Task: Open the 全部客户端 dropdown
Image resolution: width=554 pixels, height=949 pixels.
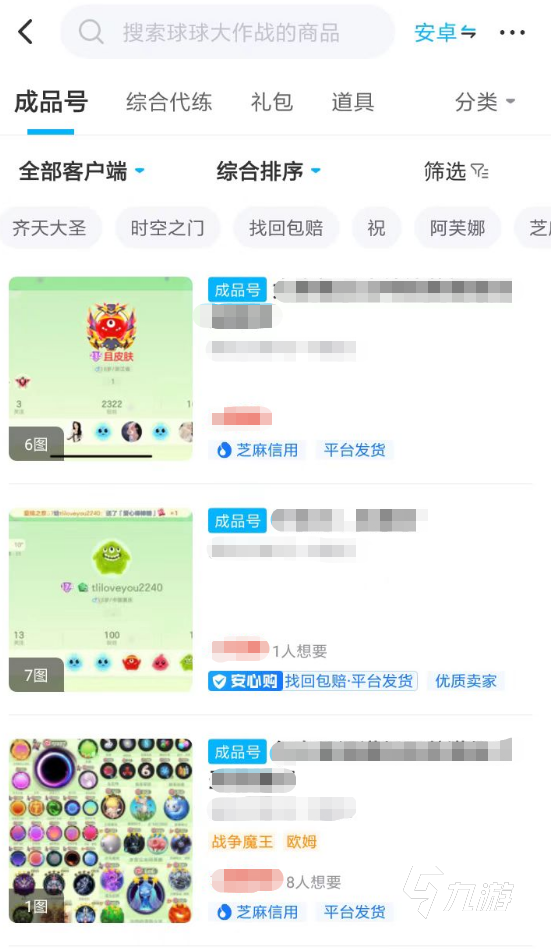Action: tap(82, 171)
